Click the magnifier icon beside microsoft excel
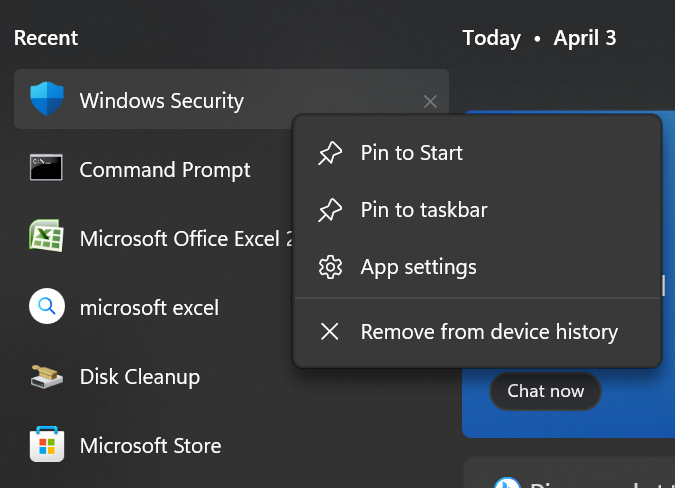This screenshot has width=675, height=488. pos(47,307)
